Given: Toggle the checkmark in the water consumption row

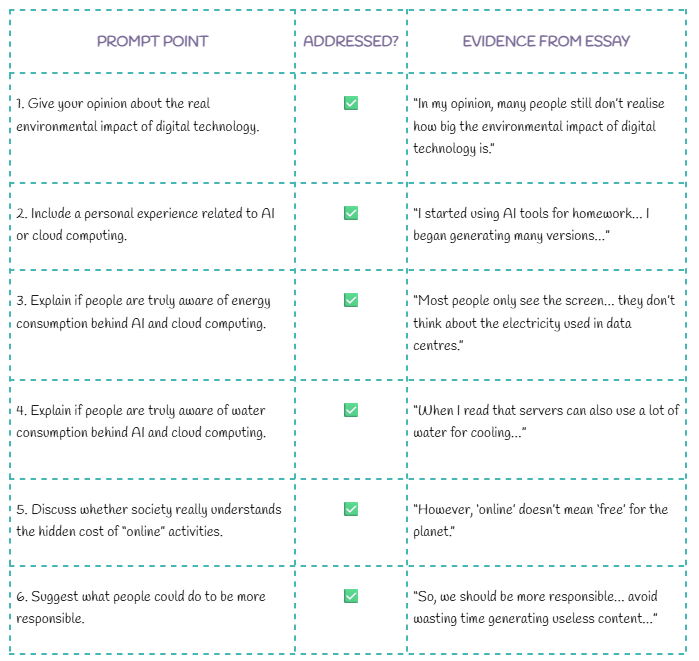Looking at the screenshot, I should (x=351, y=410).
